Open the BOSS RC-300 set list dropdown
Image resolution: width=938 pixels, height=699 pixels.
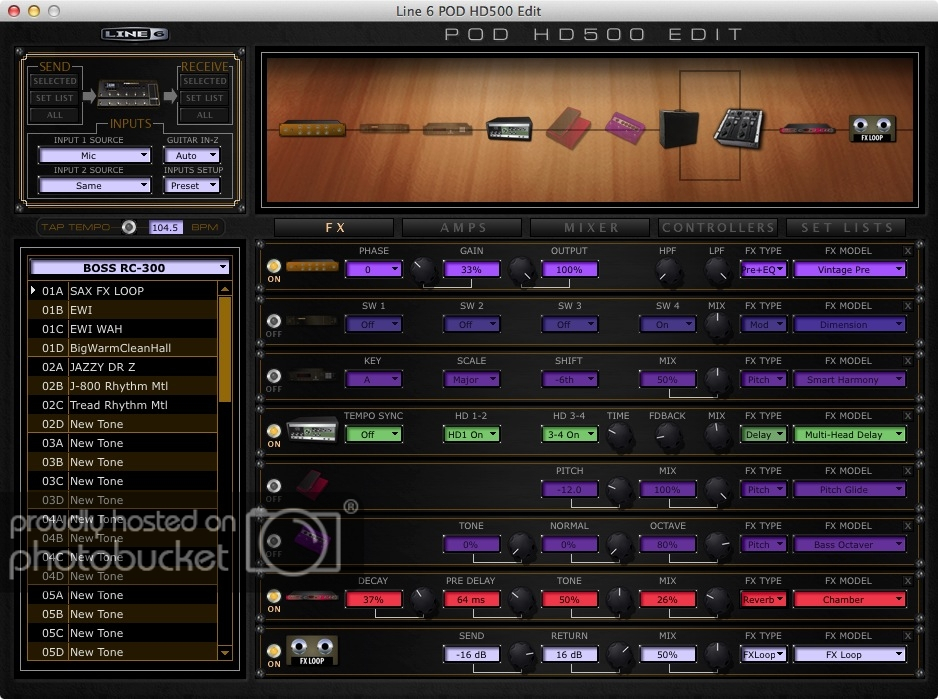click(x=130, y=268)
